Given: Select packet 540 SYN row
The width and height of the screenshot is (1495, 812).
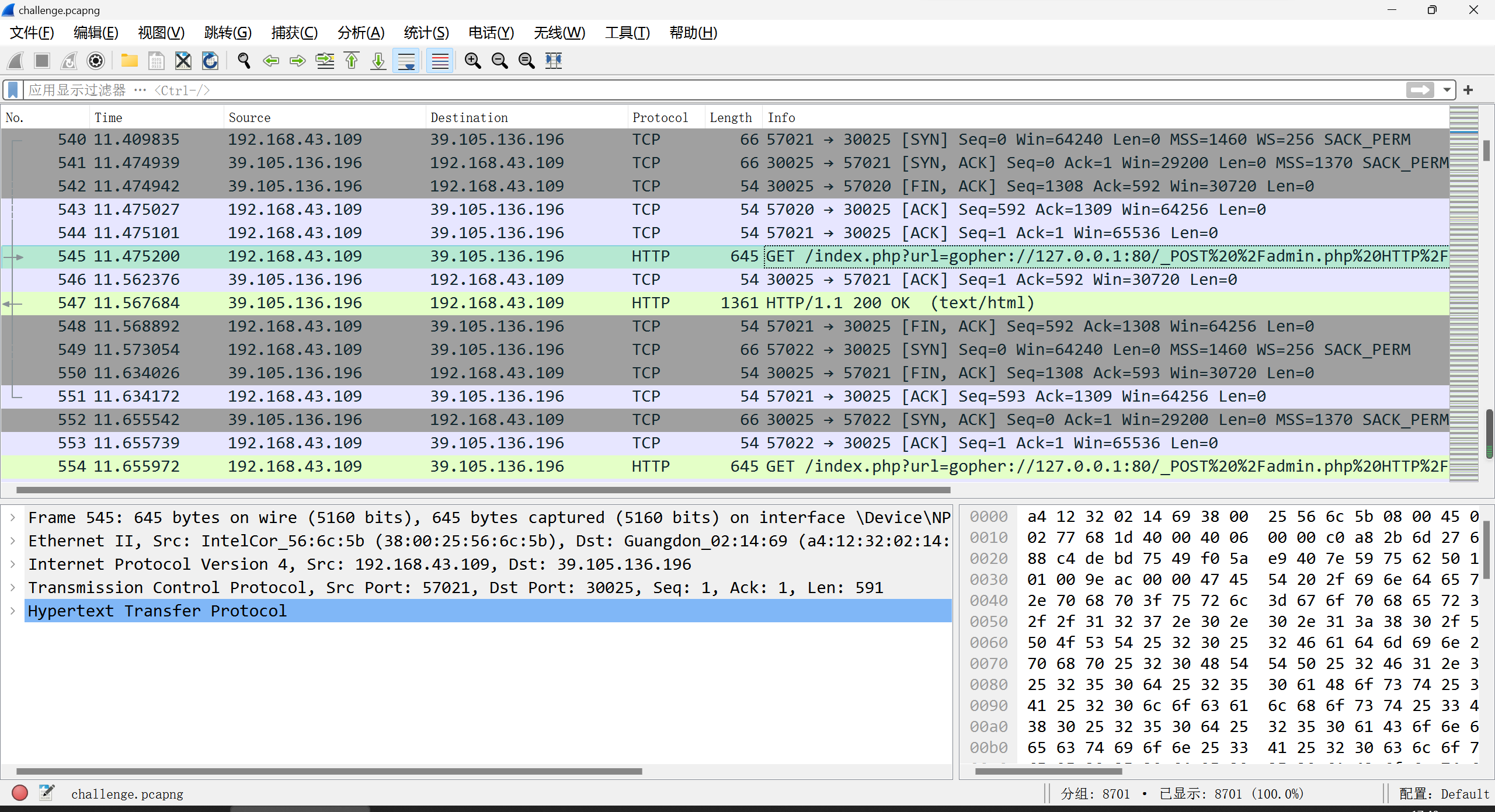Looking at the screenshot, I should (x=725, y=140).
